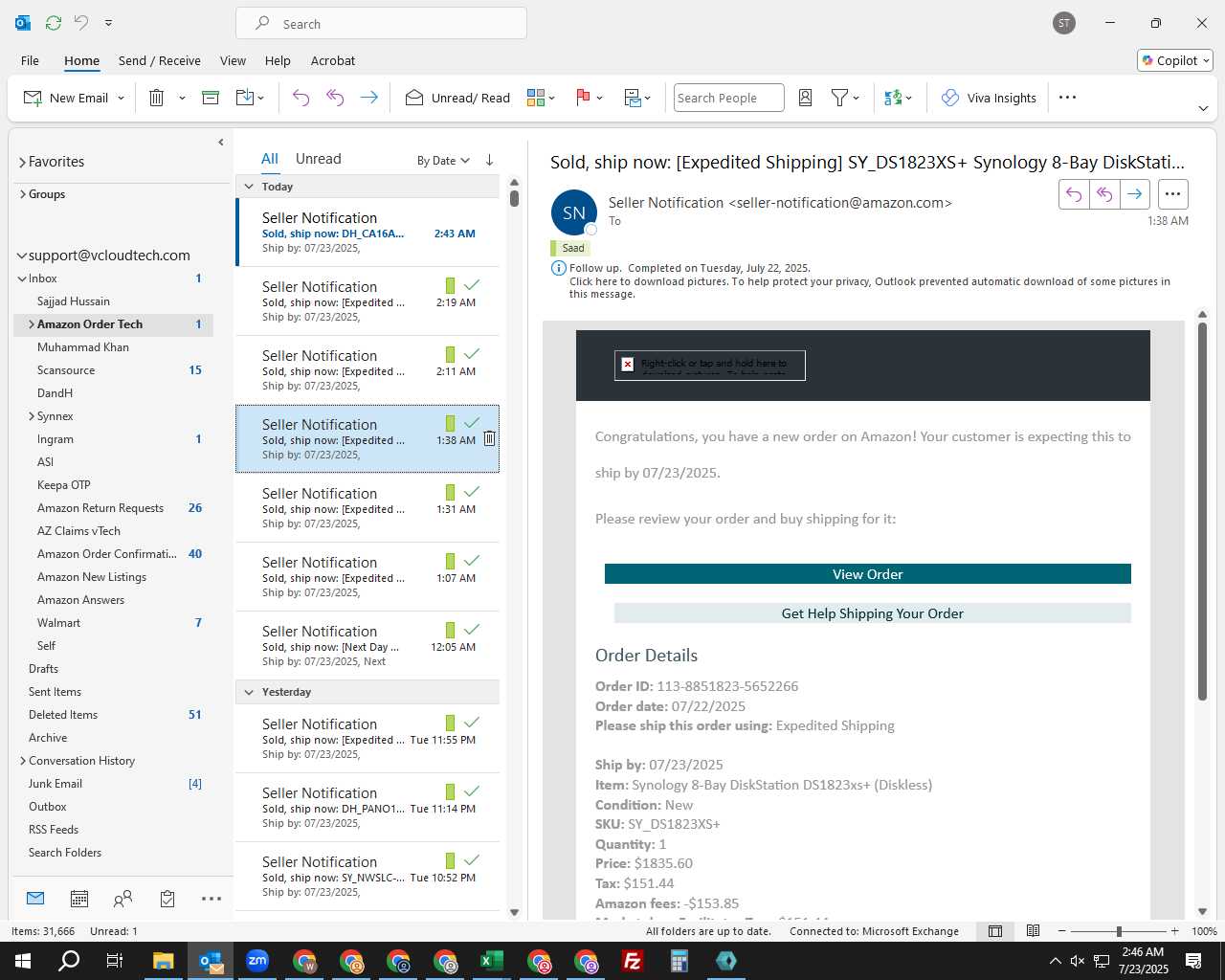The width and height of the screenshot is (1225, 980).
Task: Open FileZilla from the taskbar
Action: 633,961
